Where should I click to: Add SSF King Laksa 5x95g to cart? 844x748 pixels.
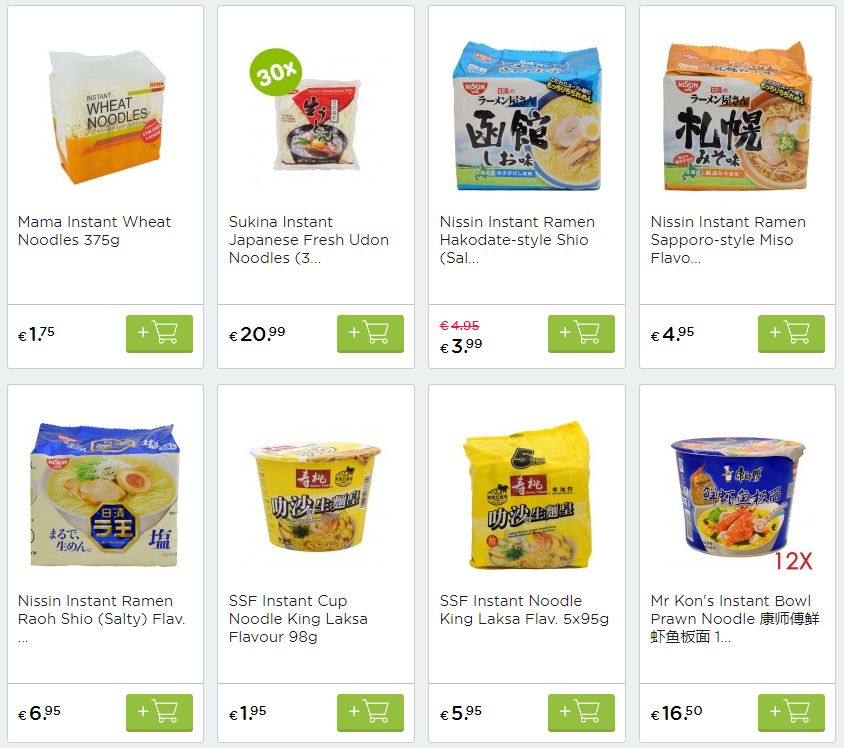[581, 712]
